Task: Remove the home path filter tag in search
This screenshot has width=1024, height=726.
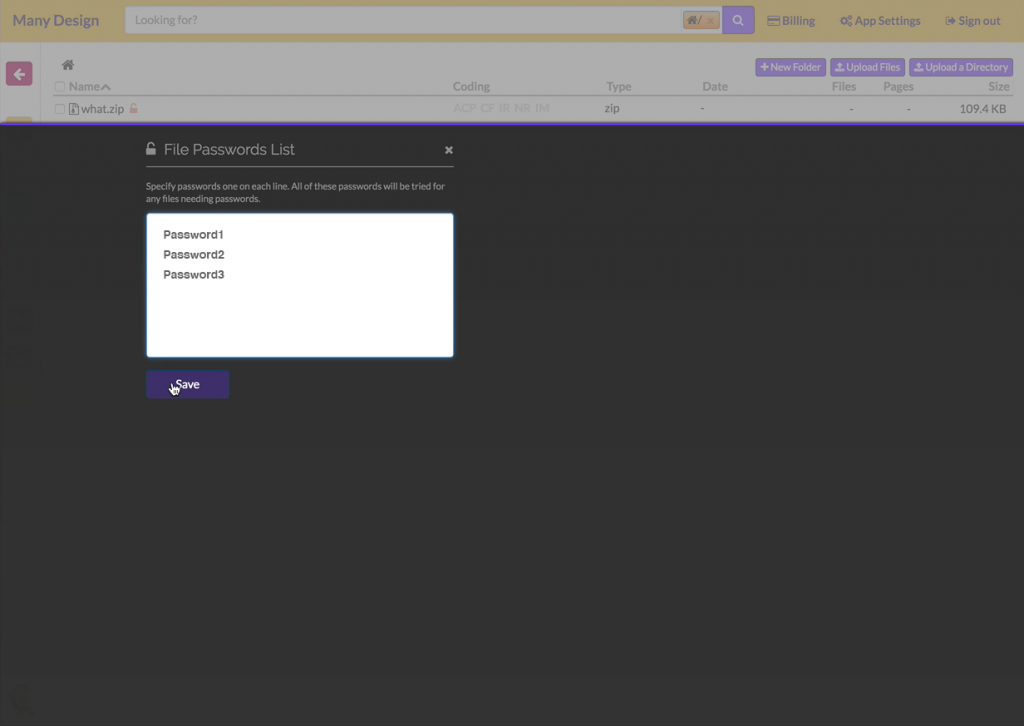Action: click(710, 21)
